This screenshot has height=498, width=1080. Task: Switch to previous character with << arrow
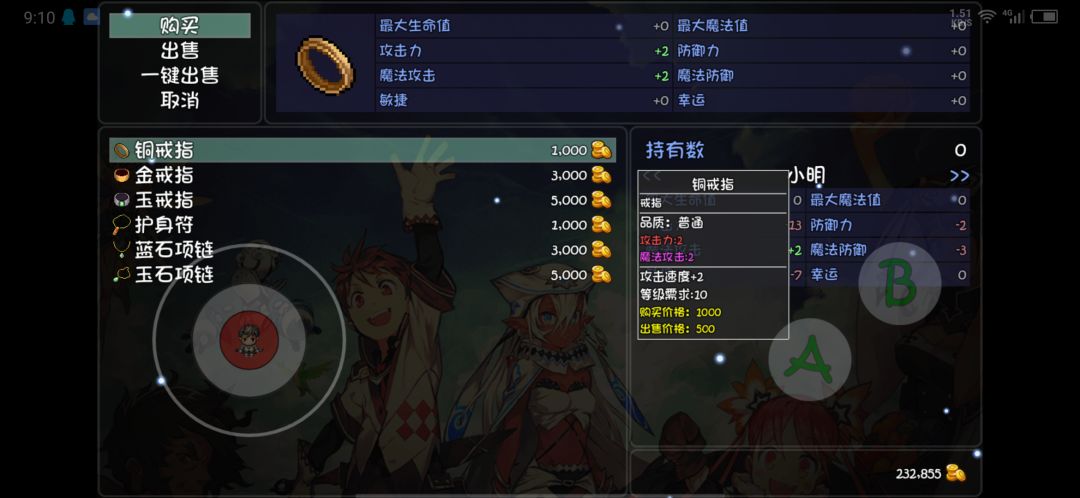[x=652, y=176]
